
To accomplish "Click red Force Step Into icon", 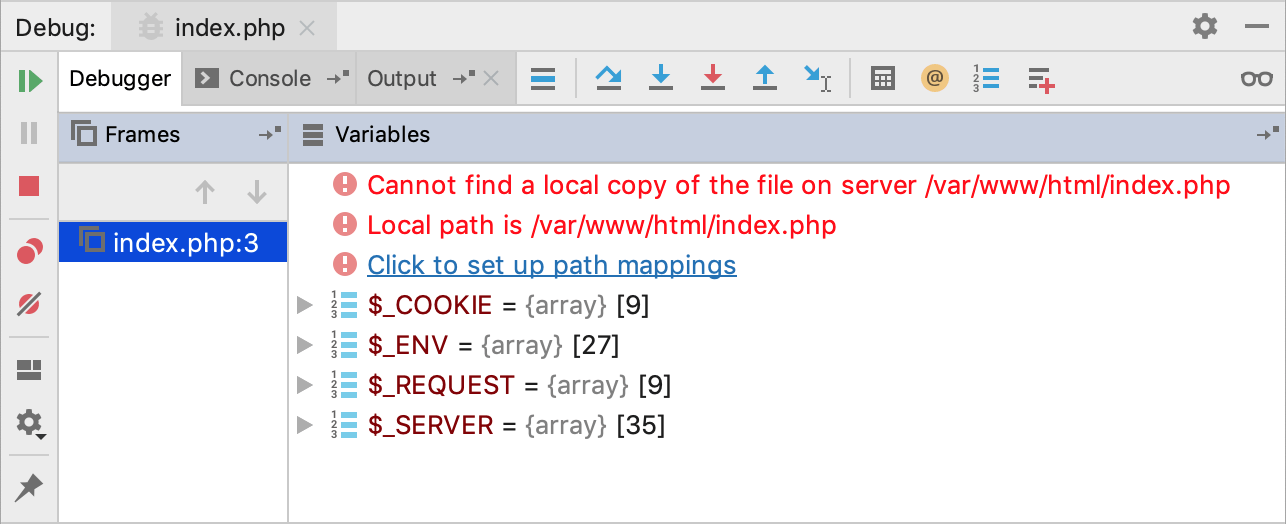I will 713,78.
